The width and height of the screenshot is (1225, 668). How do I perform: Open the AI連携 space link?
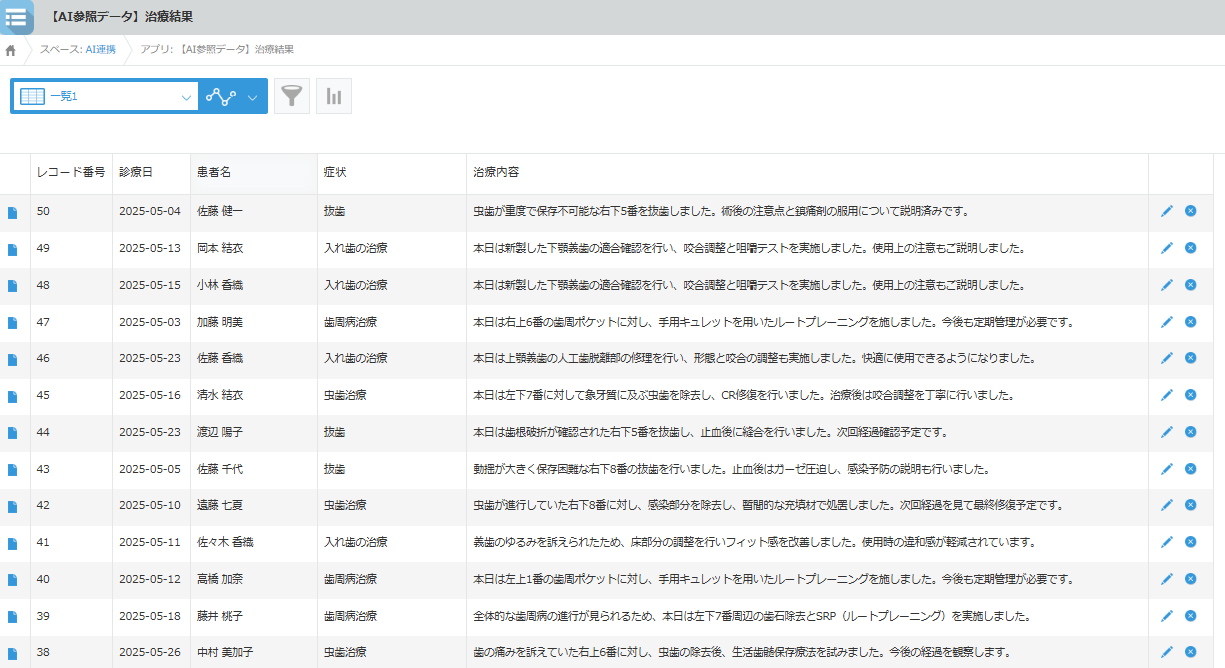[99, 50]
